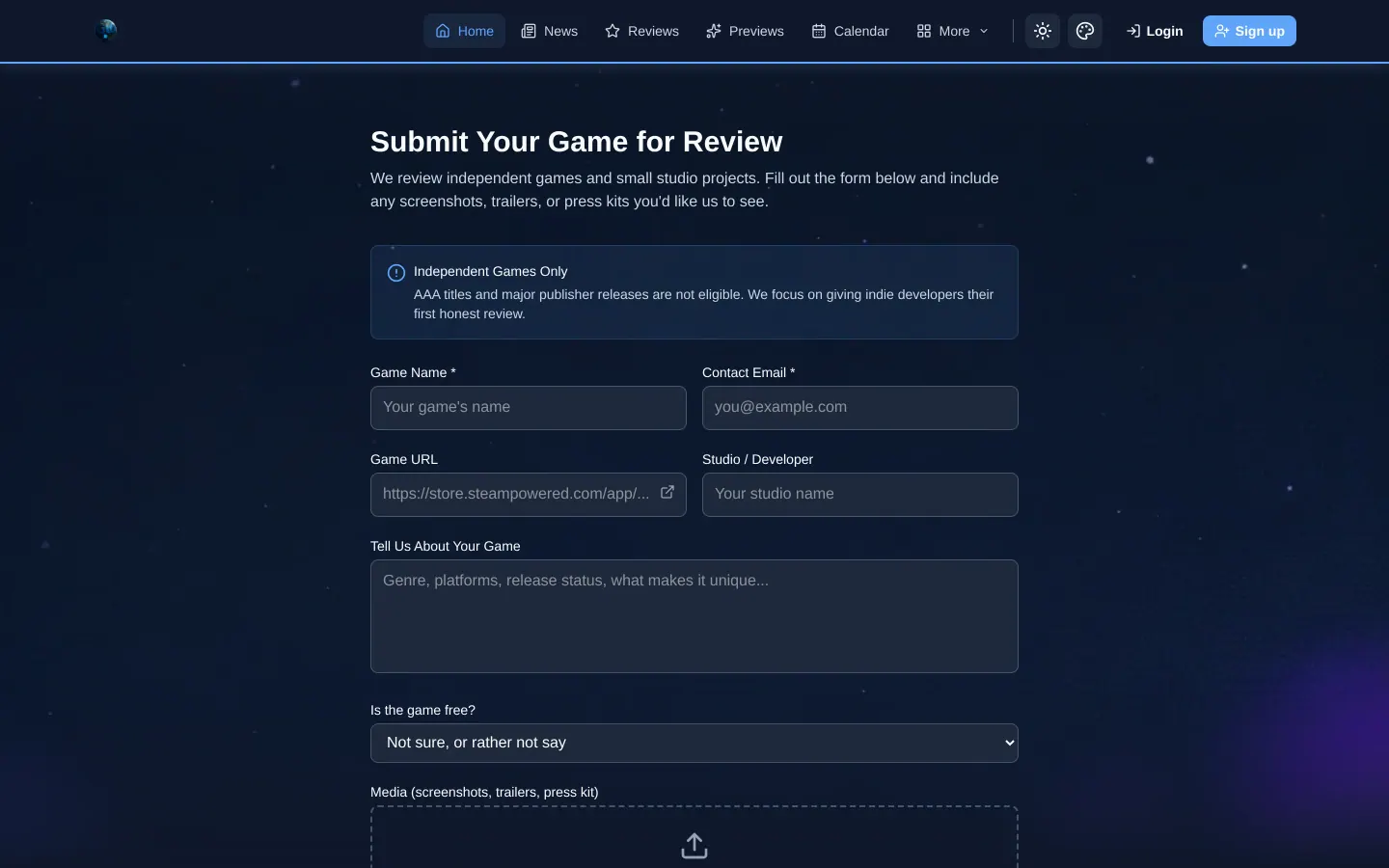Click the 'Submit Your Game for Review' heading

pyautogui.click(x=576, y=142)
